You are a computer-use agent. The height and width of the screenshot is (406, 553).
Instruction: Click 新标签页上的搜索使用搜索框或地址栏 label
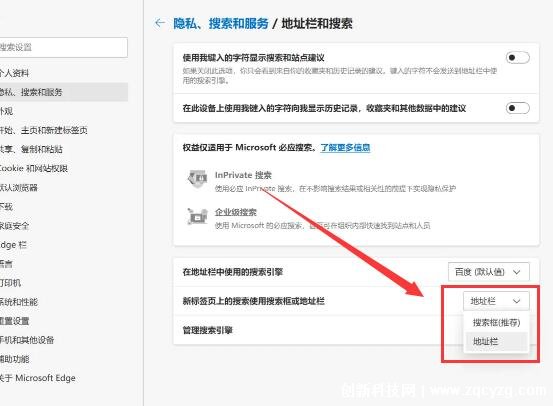[x=253, y=301]
